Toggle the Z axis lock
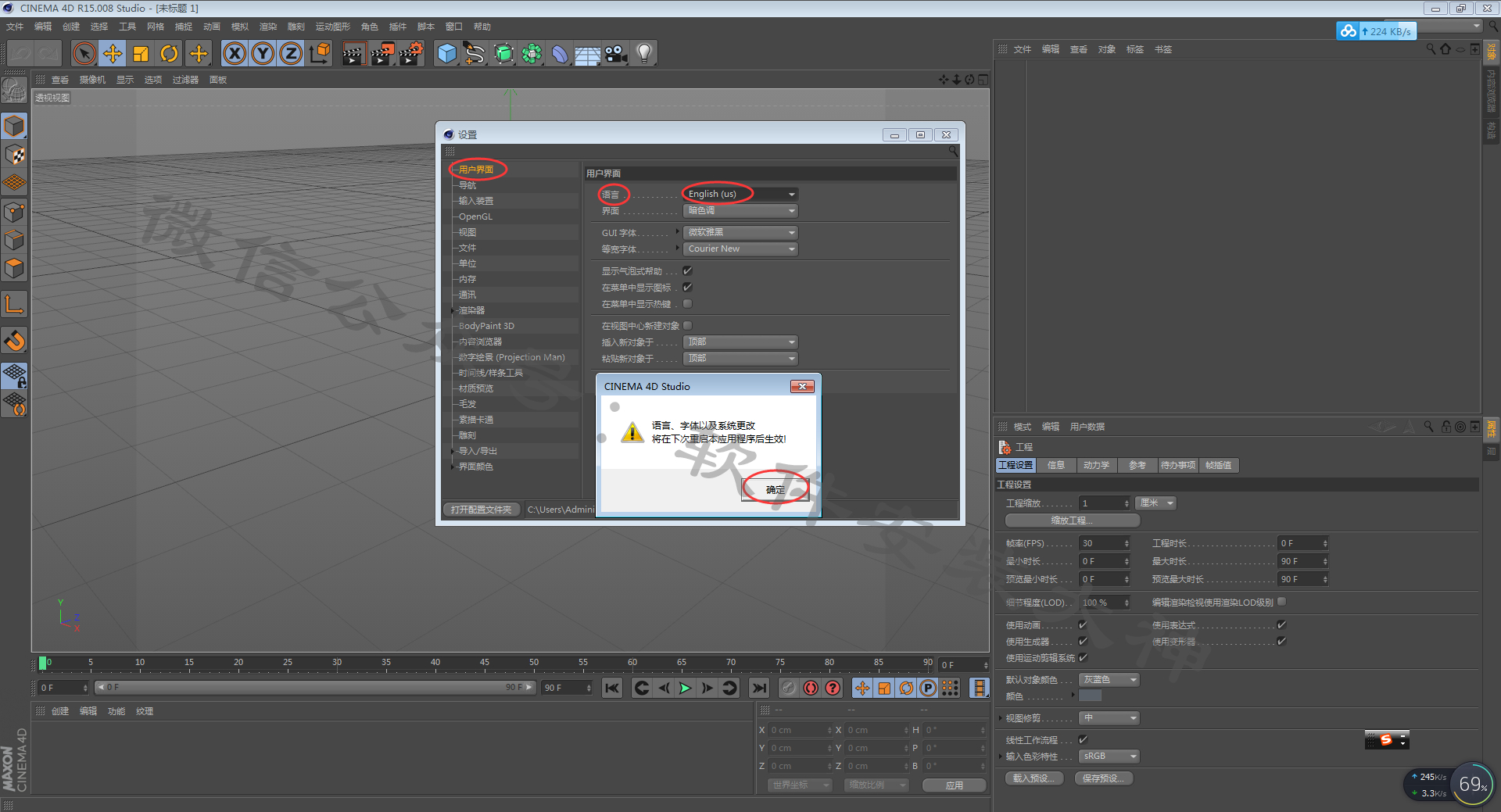The height and width of the screenshot is (812, 1501). pos(291,54)
